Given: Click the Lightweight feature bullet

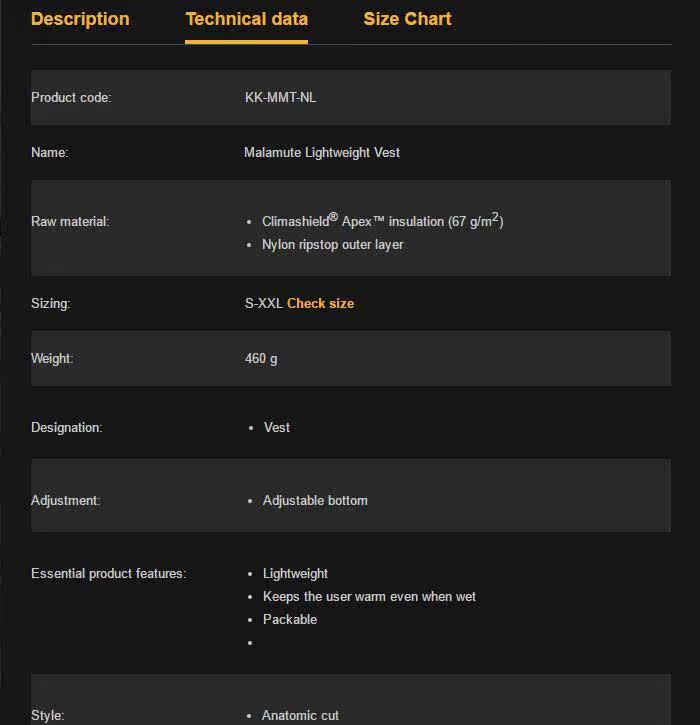Looking at the screenshot, I should pyautogui.click(x=295, y=573).
